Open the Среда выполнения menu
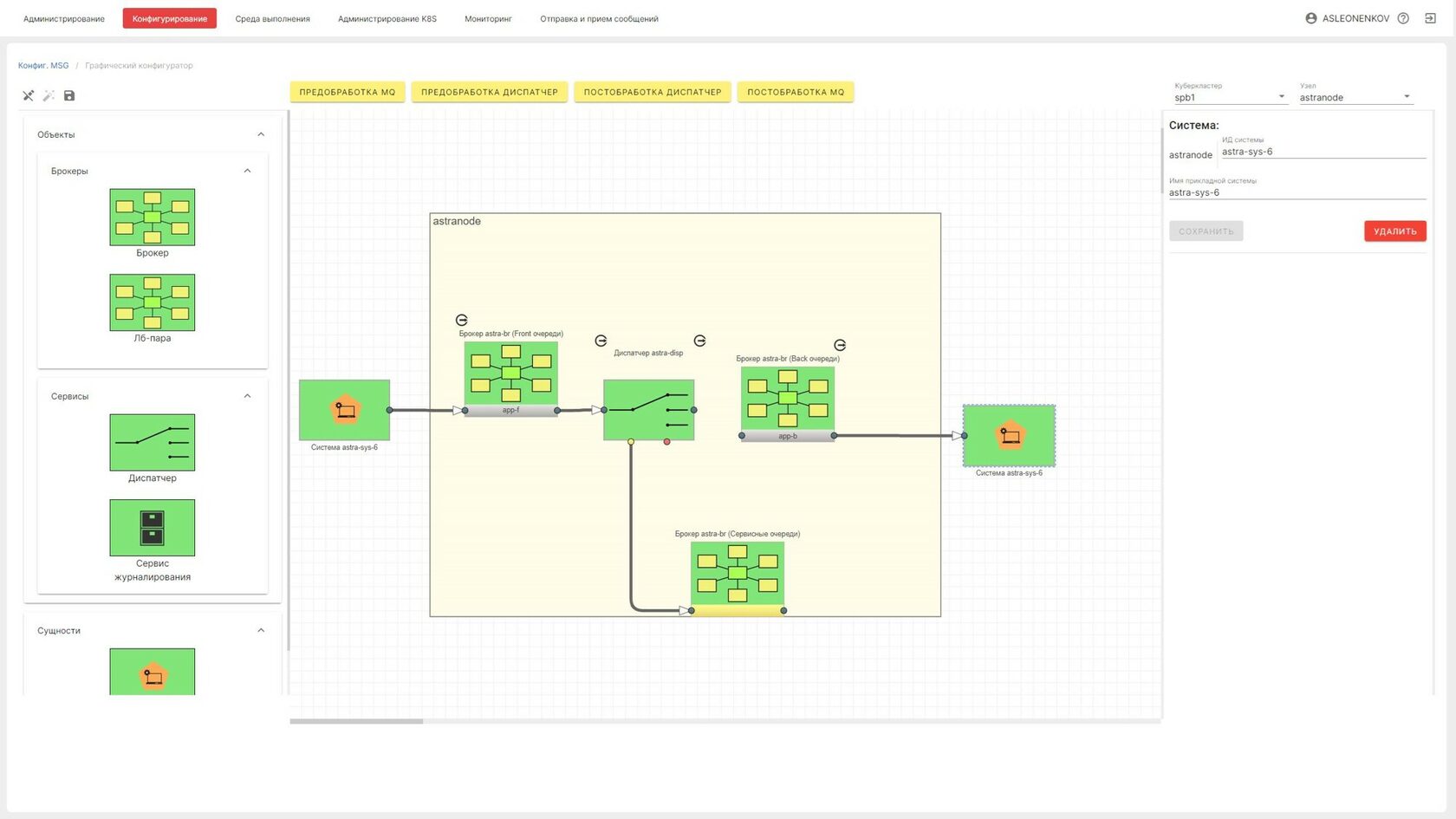 pyautogui.click(x=272, y=18)
